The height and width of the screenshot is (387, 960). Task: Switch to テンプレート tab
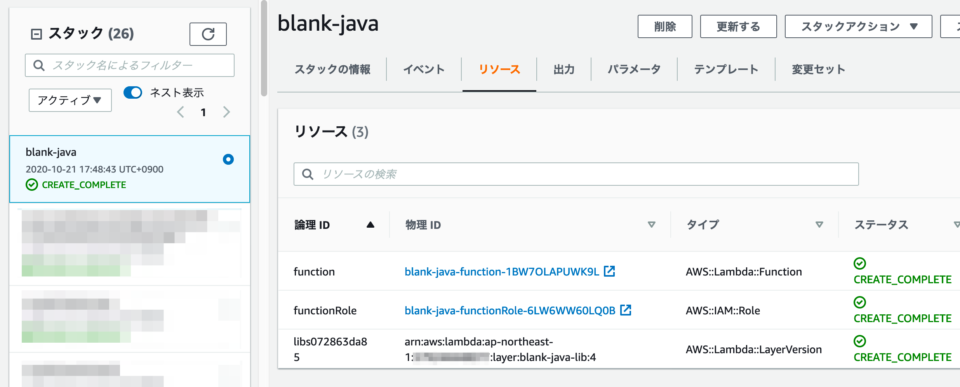[726, 69]
